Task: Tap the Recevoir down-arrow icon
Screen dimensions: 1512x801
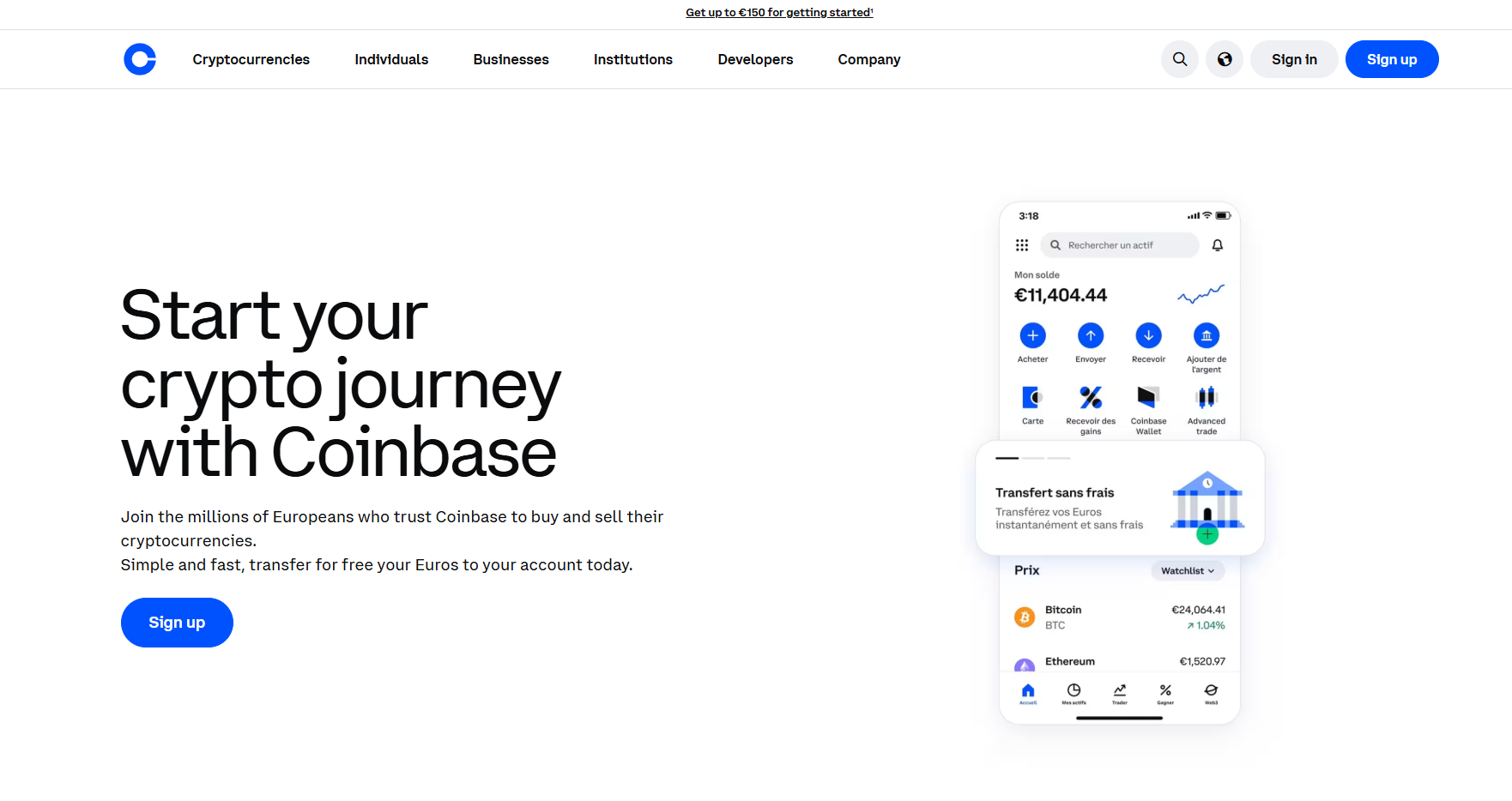Action: (x=1148, y=335)
